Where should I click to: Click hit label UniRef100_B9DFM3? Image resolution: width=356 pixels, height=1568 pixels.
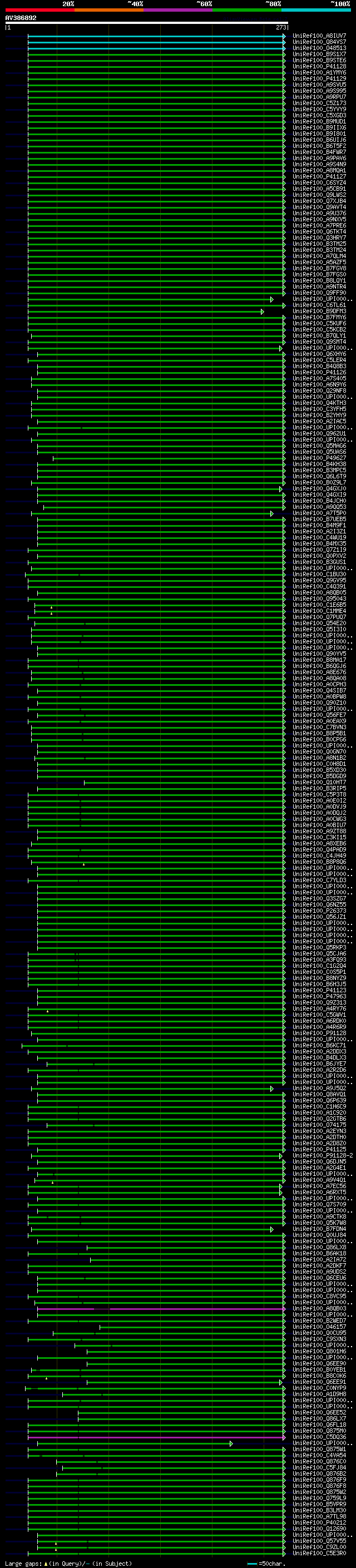(319, 311)
